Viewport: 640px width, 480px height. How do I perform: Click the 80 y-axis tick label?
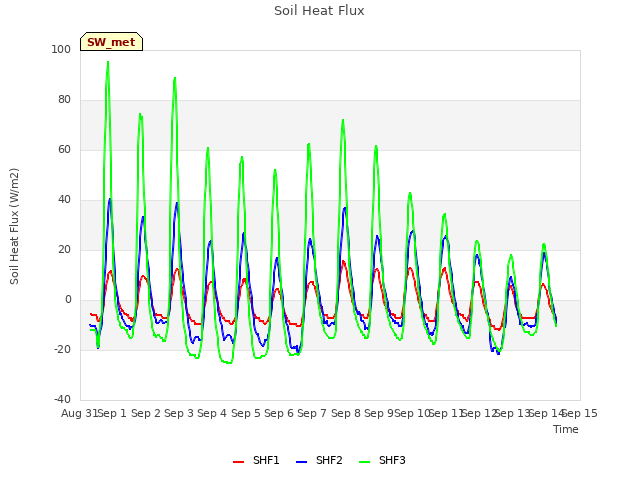pyautogui.click(x=64, y=100)
